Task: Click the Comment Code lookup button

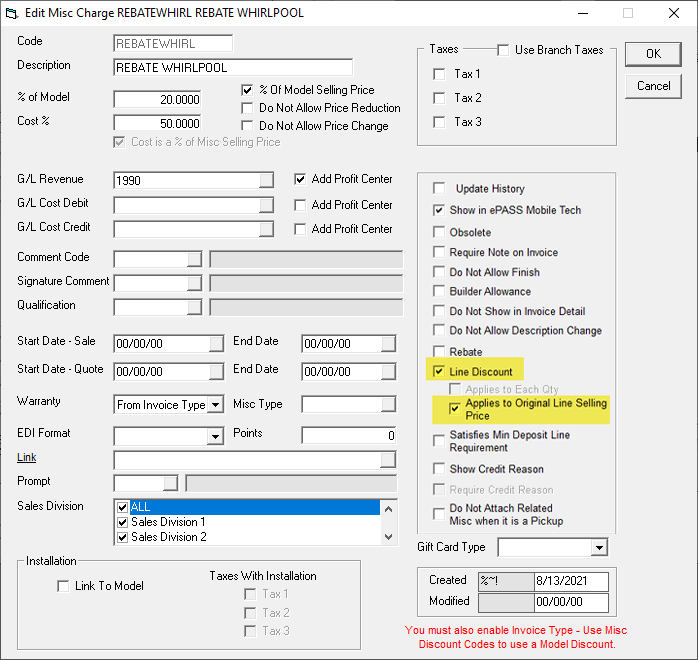Action: click(x=195, y=259)
